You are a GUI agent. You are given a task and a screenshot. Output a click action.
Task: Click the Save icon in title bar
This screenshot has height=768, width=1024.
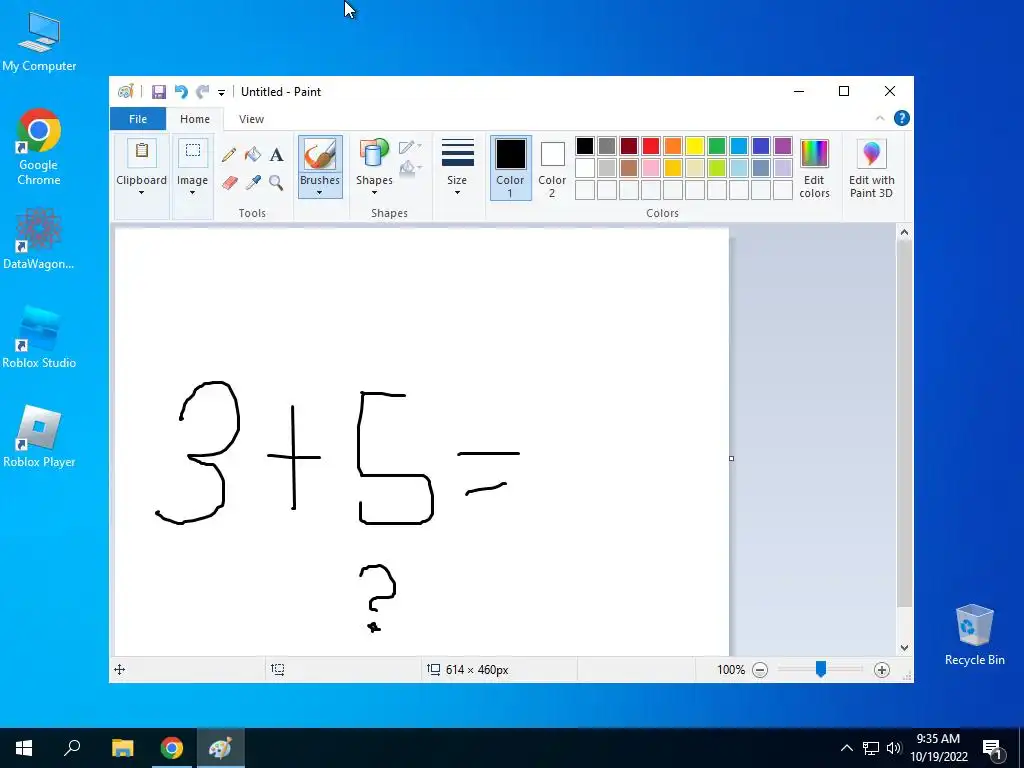pos(159,92)
